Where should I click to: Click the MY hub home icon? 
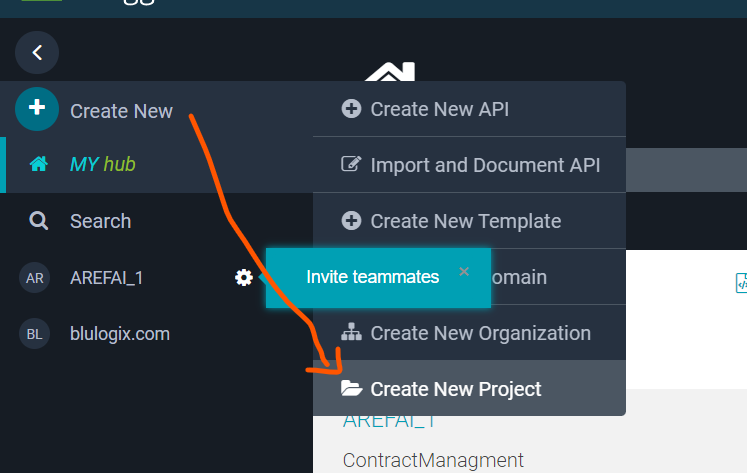[39, 164]
